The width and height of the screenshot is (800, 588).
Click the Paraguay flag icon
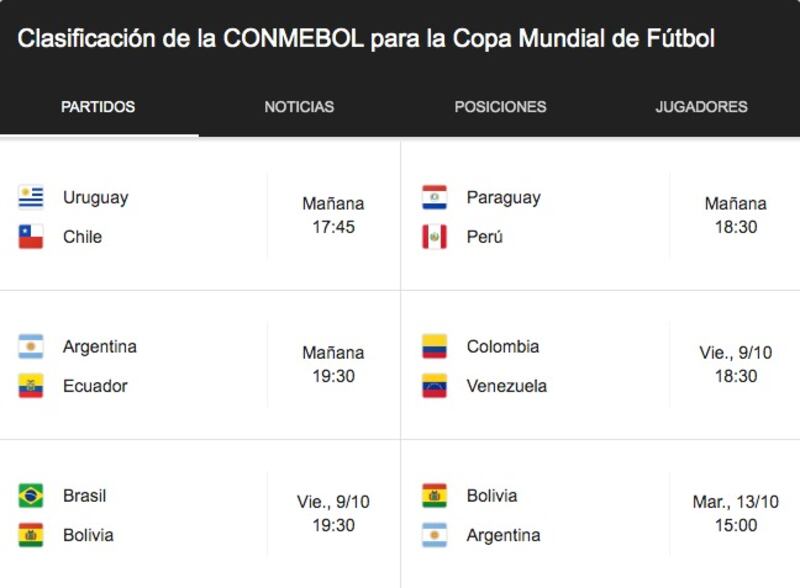[434, 198]
